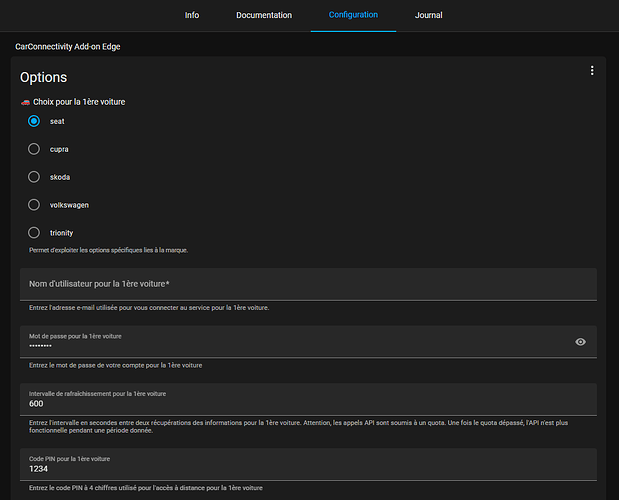
Task: Select the cupra radio button
Action: click(x=34, y=149)
